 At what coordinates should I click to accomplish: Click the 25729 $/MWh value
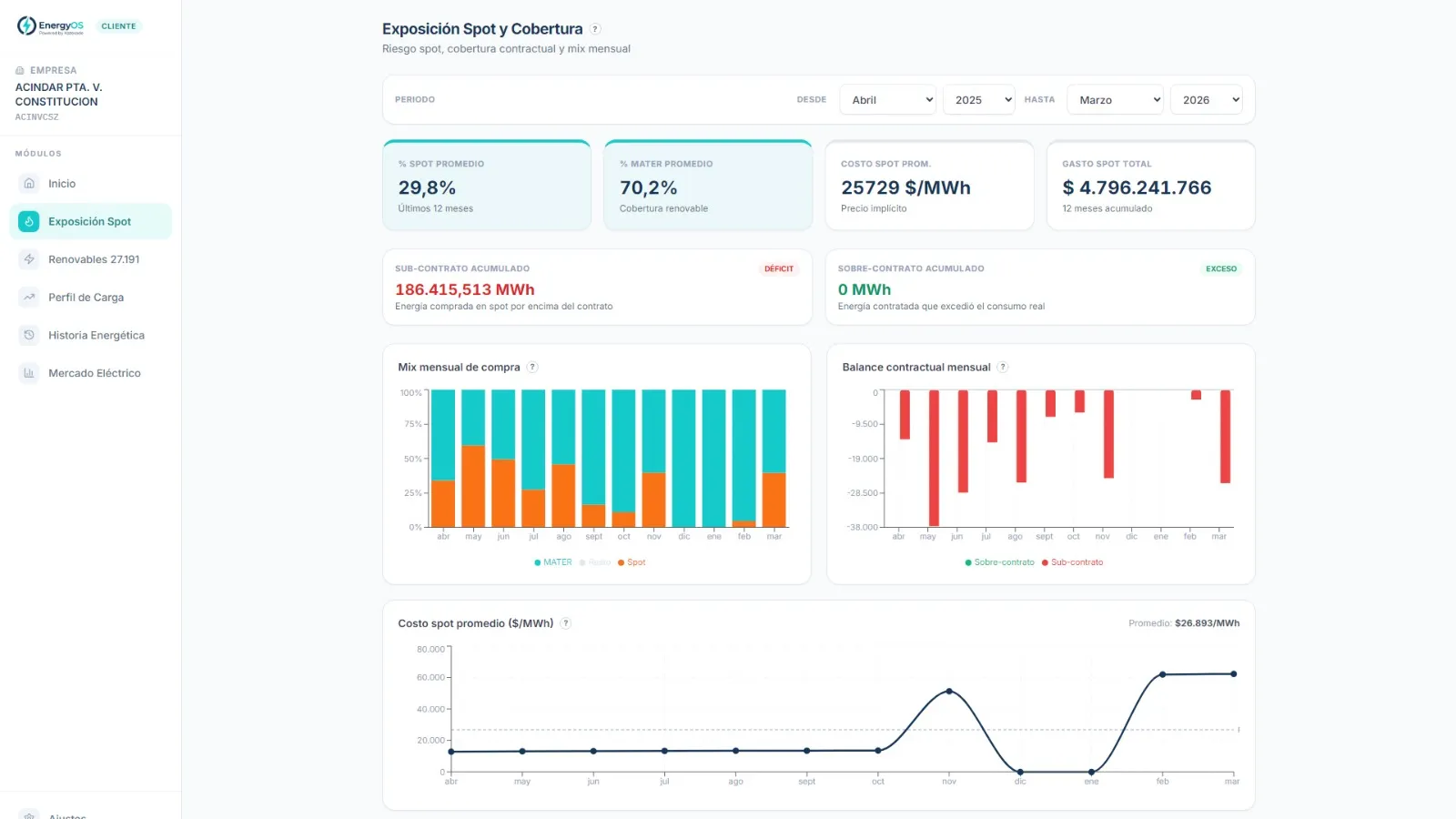[905, 187]
